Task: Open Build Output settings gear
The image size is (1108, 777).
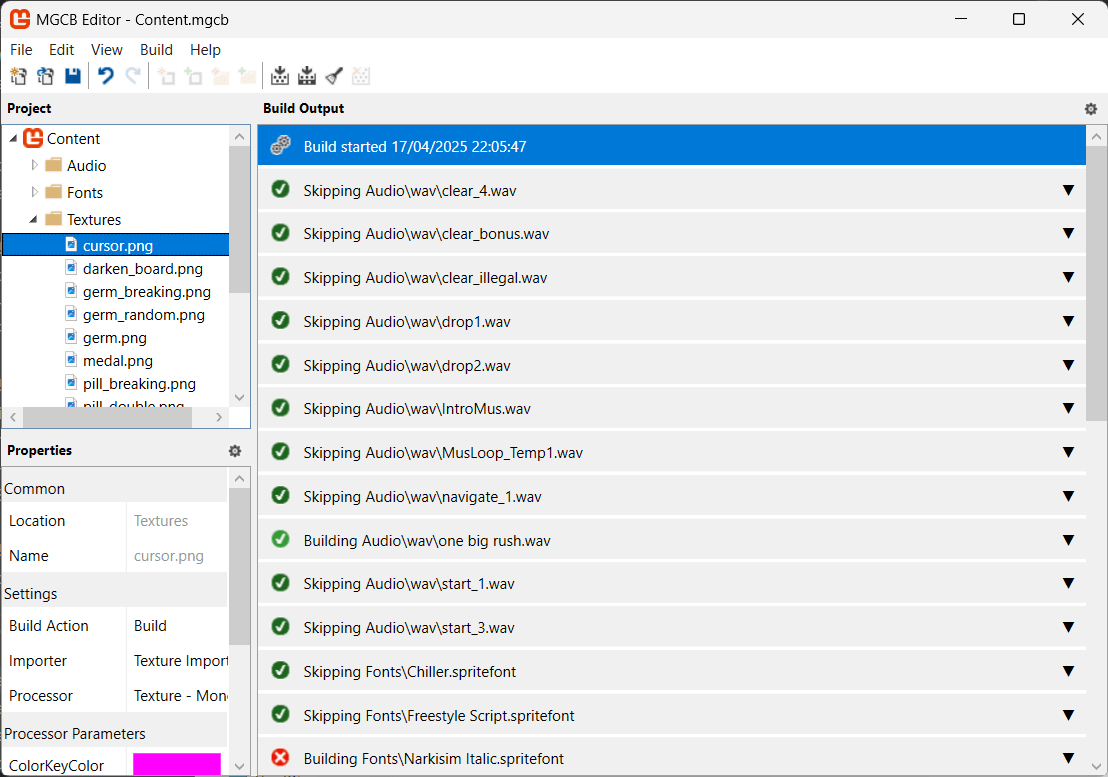Action: tap(1090, 109)
